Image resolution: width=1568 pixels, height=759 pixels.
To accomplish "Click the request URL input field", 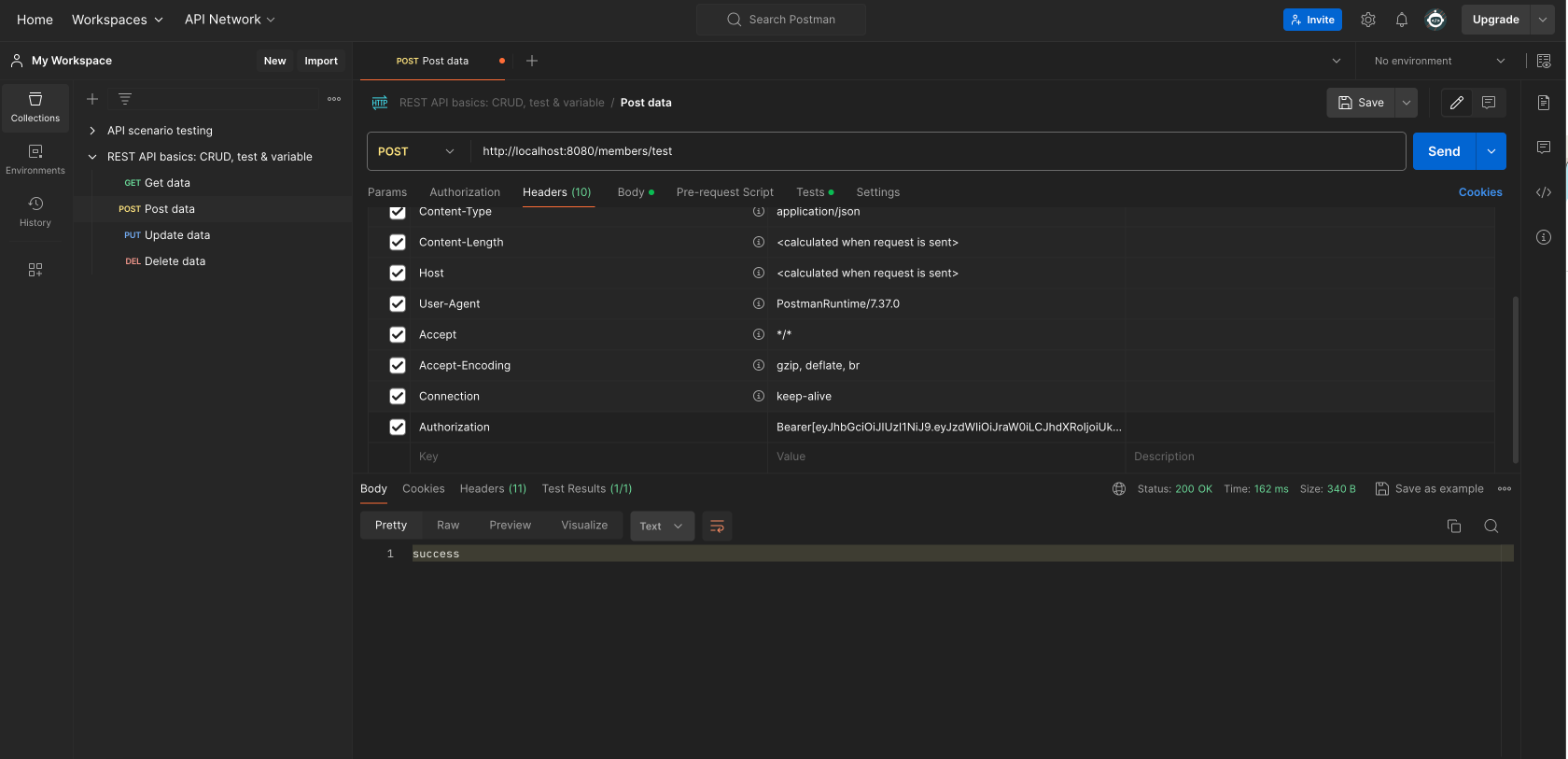I will 938,151.
